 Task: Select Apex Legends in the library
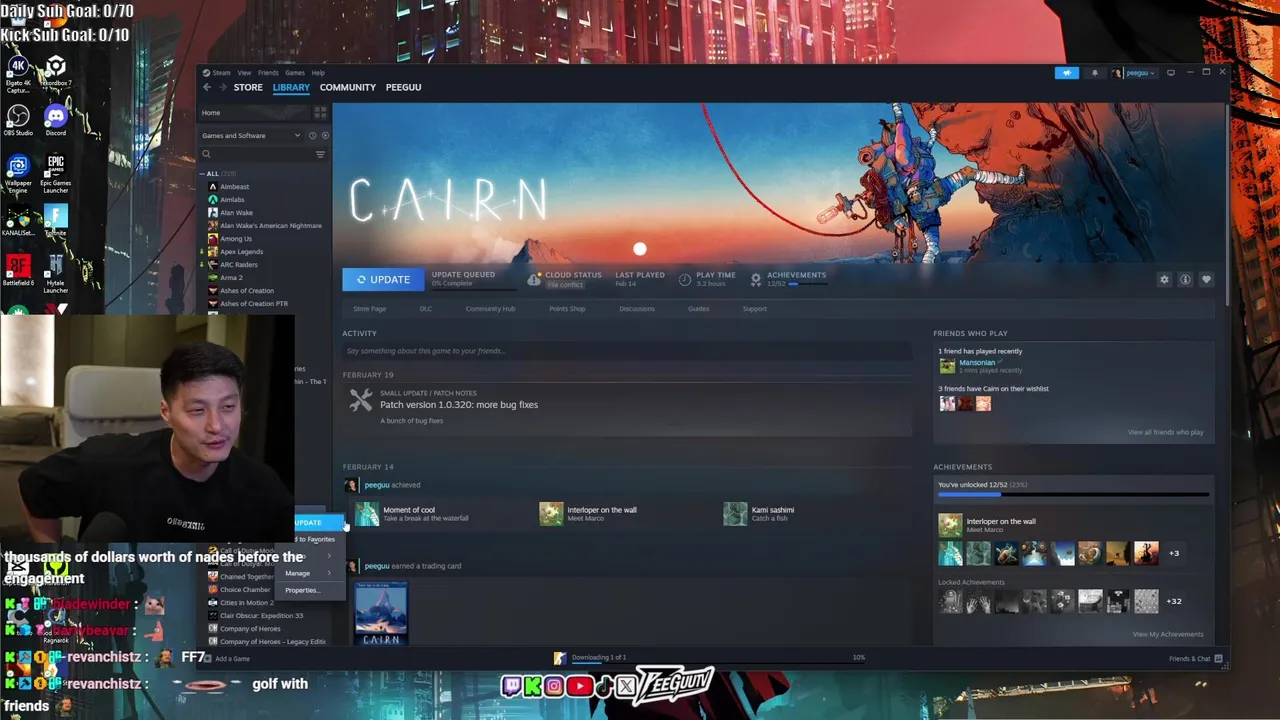point(241,252)
